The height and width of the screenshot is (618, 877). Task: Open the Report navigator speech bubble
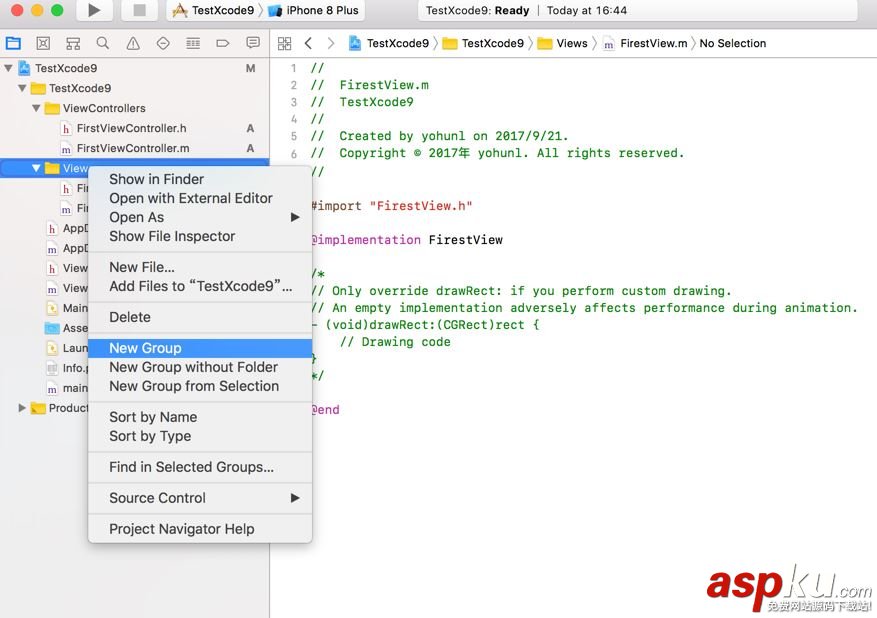coord(252,43)
